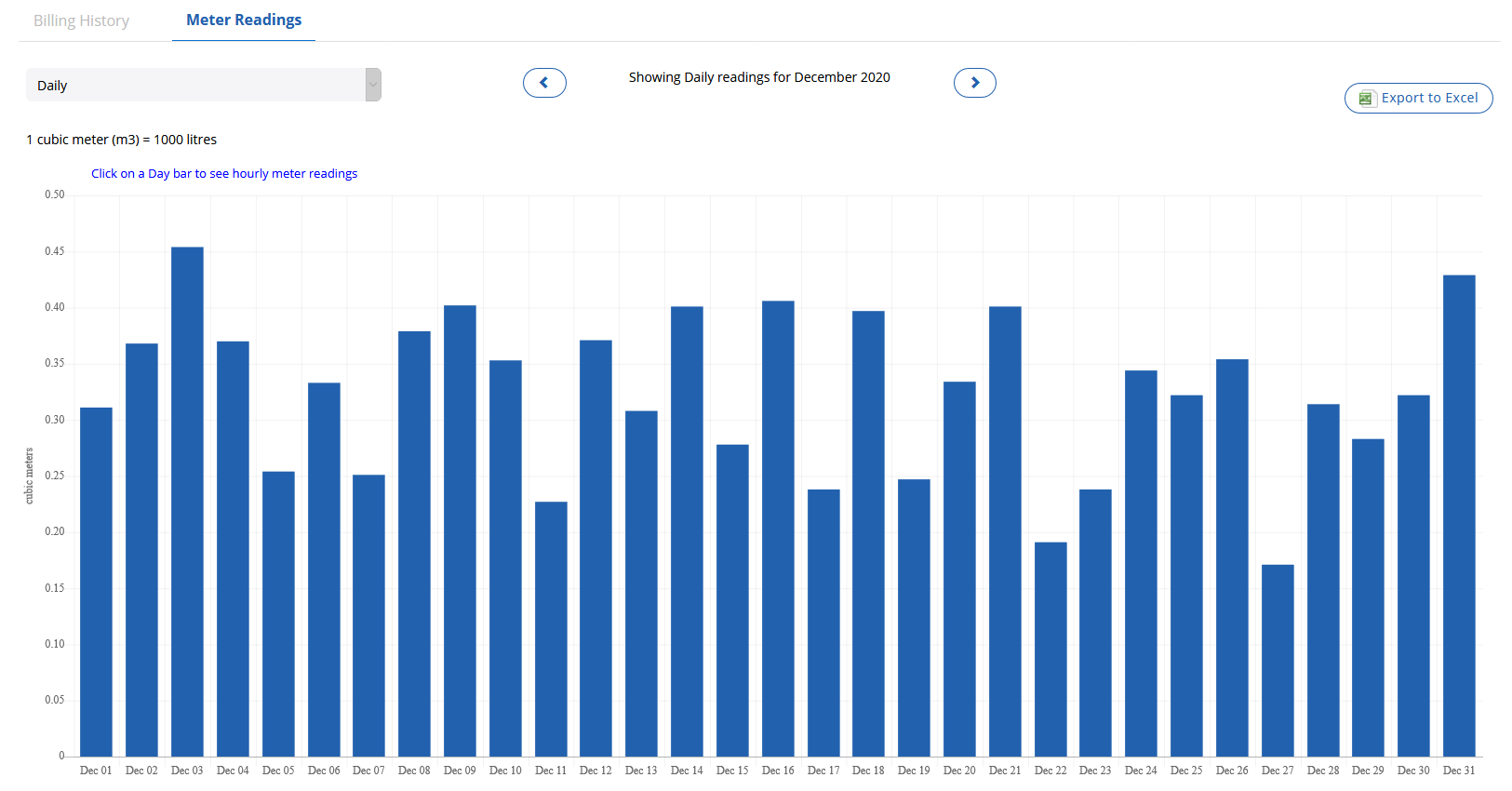The image size is (1512, 791).
Task: Show hourly data for Dec 09 bar
Action: (x=460, y=530)
